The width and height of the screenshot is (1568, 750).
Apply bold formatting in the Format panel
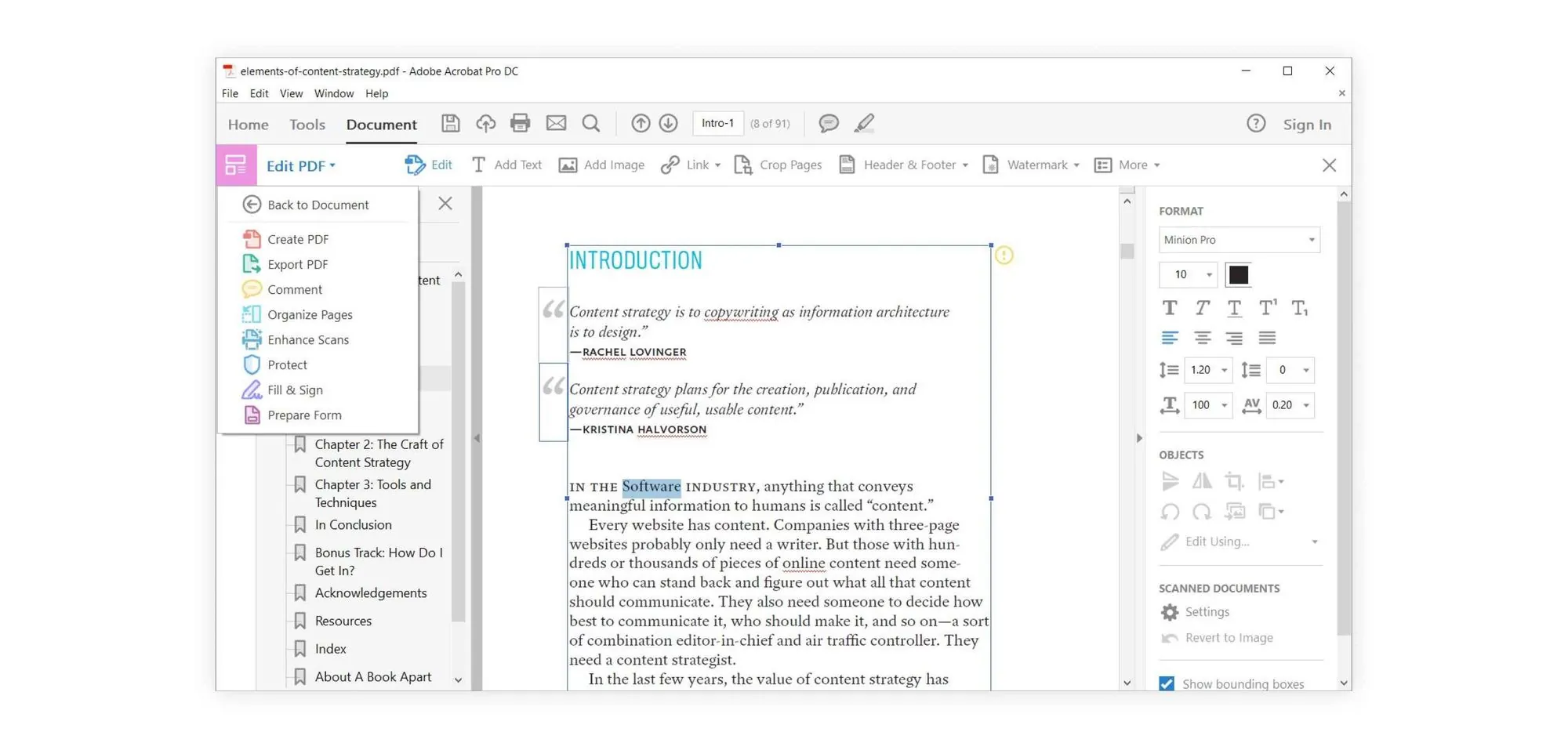[x=1169, y=307]
